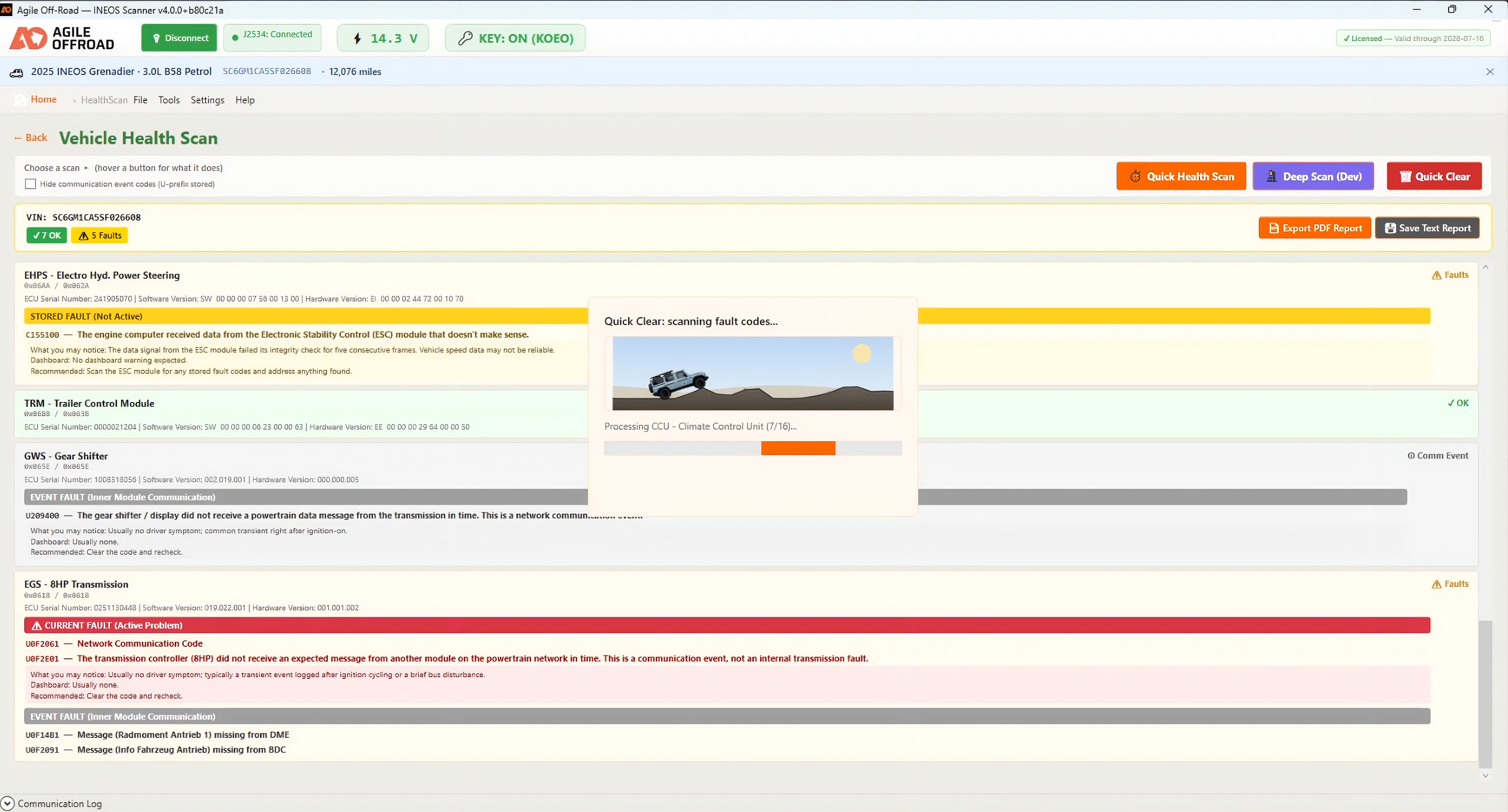1508x812 pixels.
Task: Click Processing CCU - Climate Control Unit text
Action: tap(701, 427)
